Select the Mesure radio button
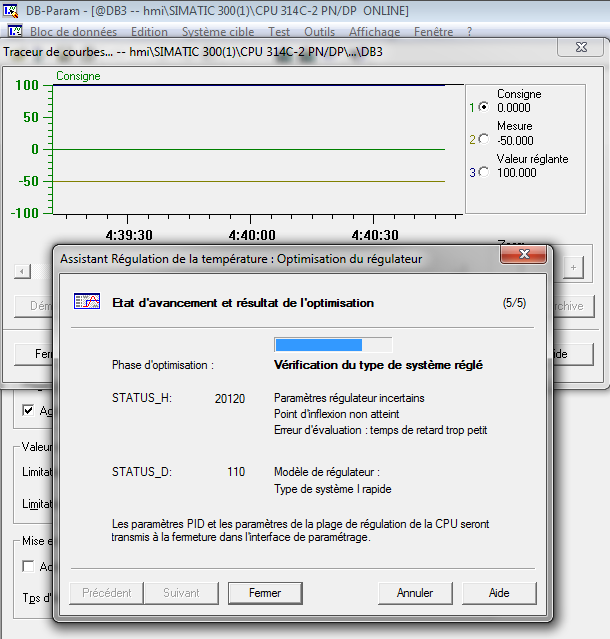610x639 pixels. point(485,139)
